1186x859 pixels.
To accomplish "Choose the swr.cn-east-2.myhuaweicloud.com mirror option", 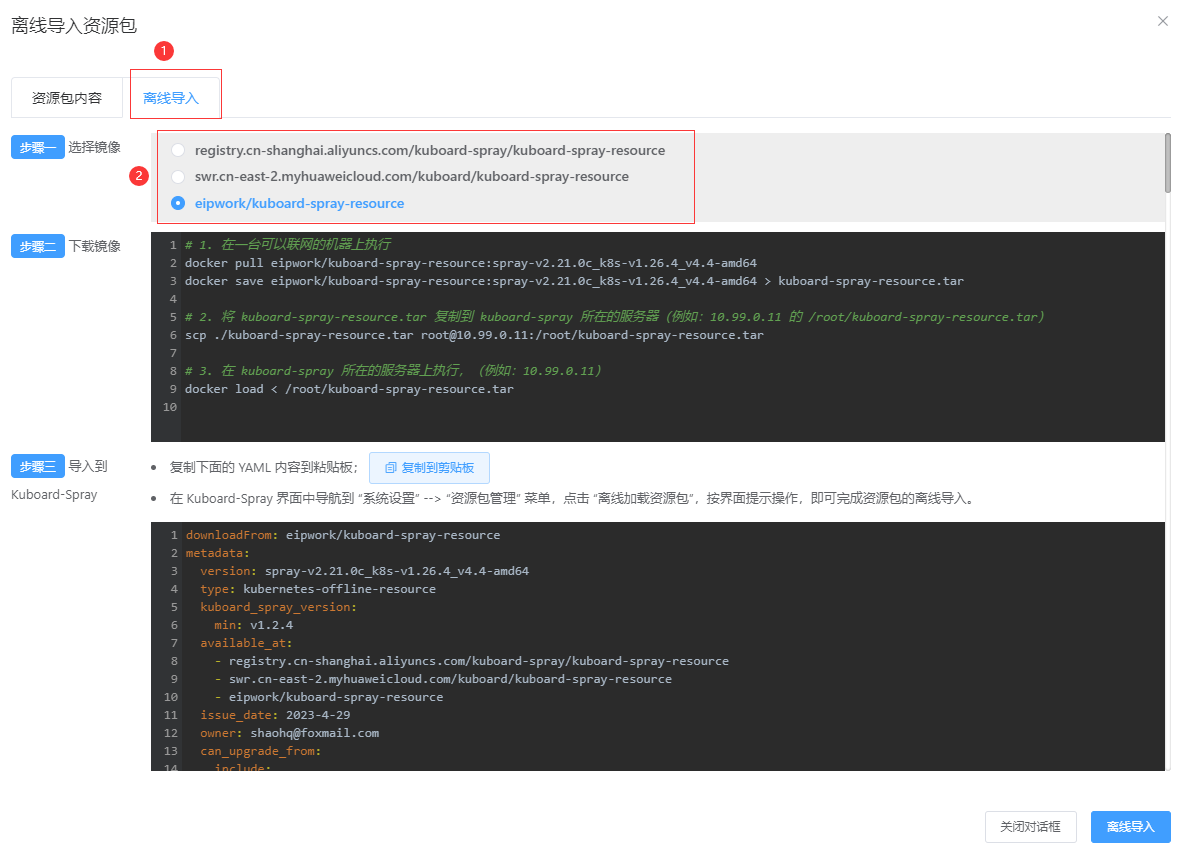I will point(178,176).
